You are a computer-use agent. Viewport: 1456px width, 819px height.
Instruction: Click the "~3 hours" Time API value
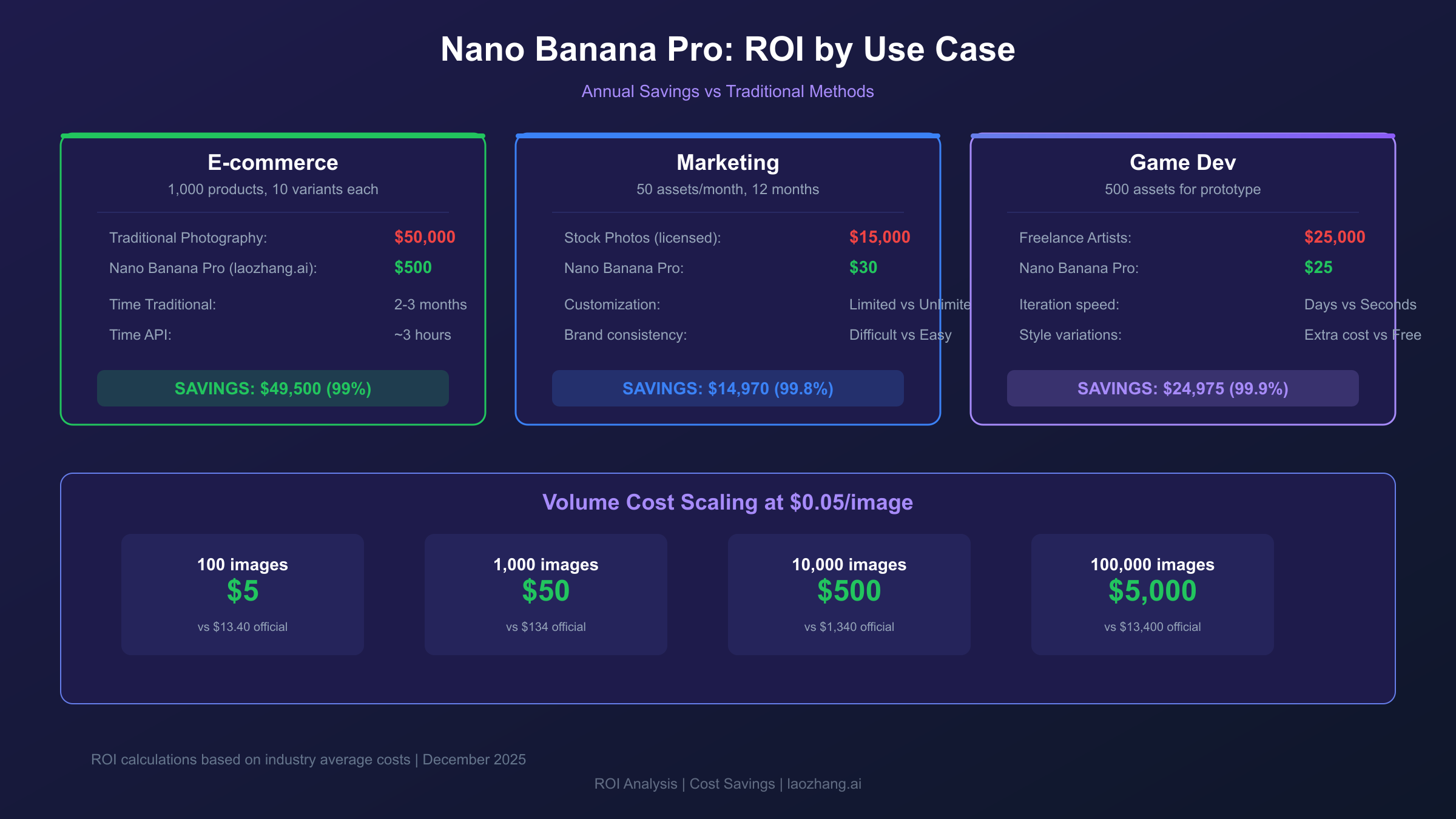click(423, 335)
